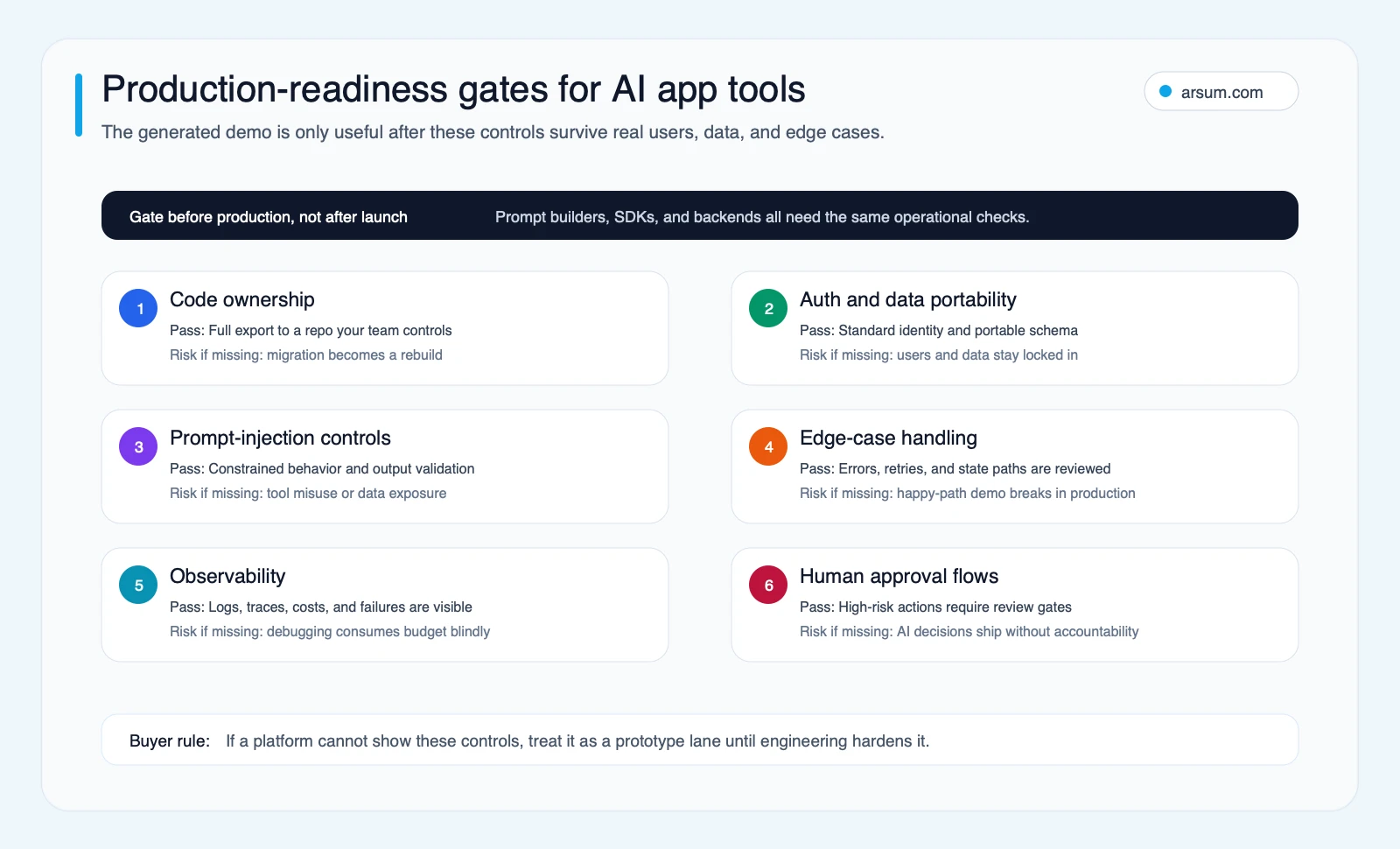Click 'Pass: Full export to a repo your team controls'

[311, 331]
